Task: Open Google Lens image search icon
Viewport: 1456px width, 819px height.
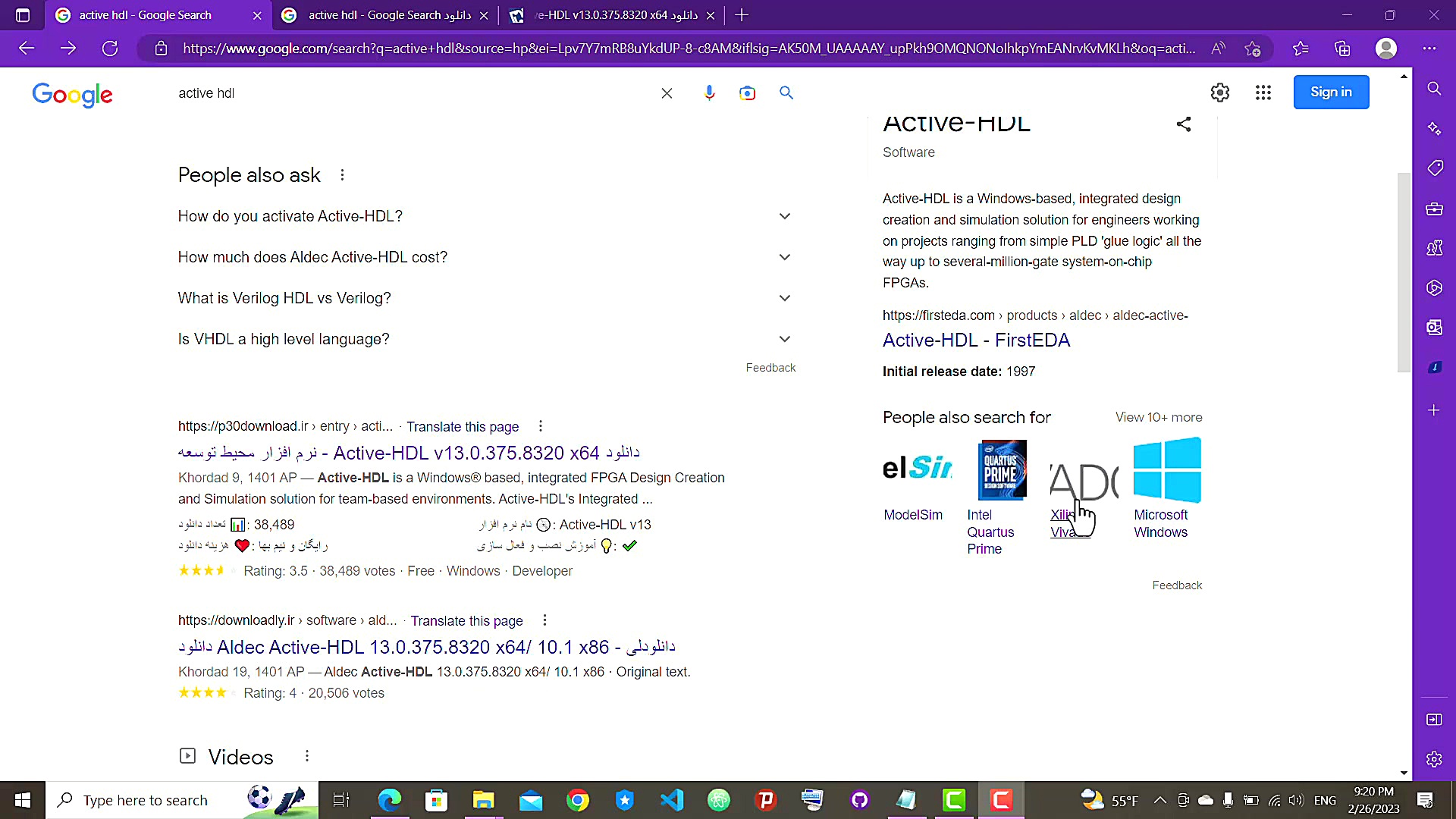Action: (747, 93)
